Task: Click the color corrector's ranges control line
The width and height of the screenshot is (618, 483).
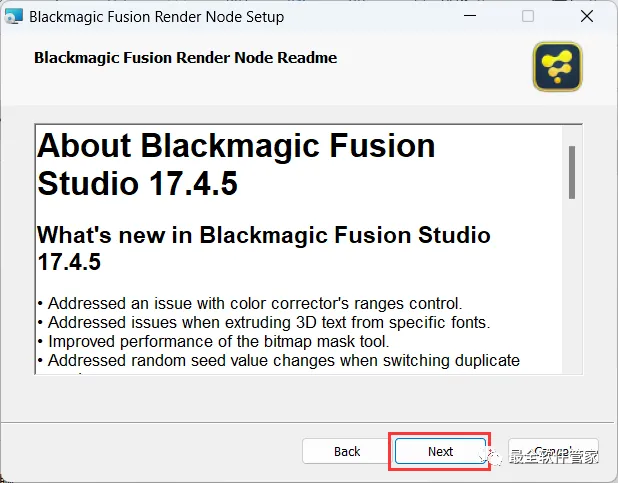Action: coord(250,304)
